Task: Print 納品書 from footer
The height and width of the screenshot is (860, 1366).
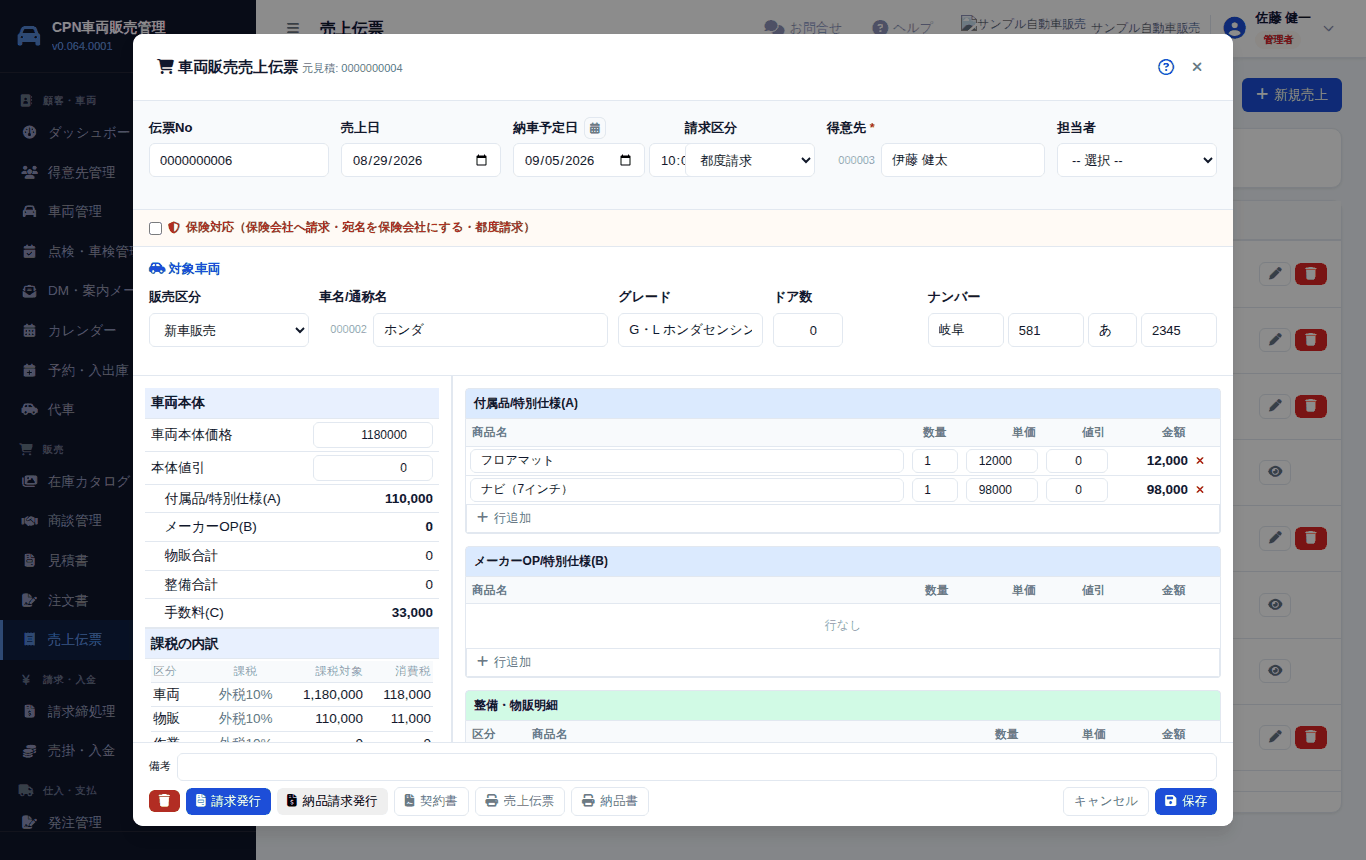Action: pyautogui.click(x=610, y=801)
